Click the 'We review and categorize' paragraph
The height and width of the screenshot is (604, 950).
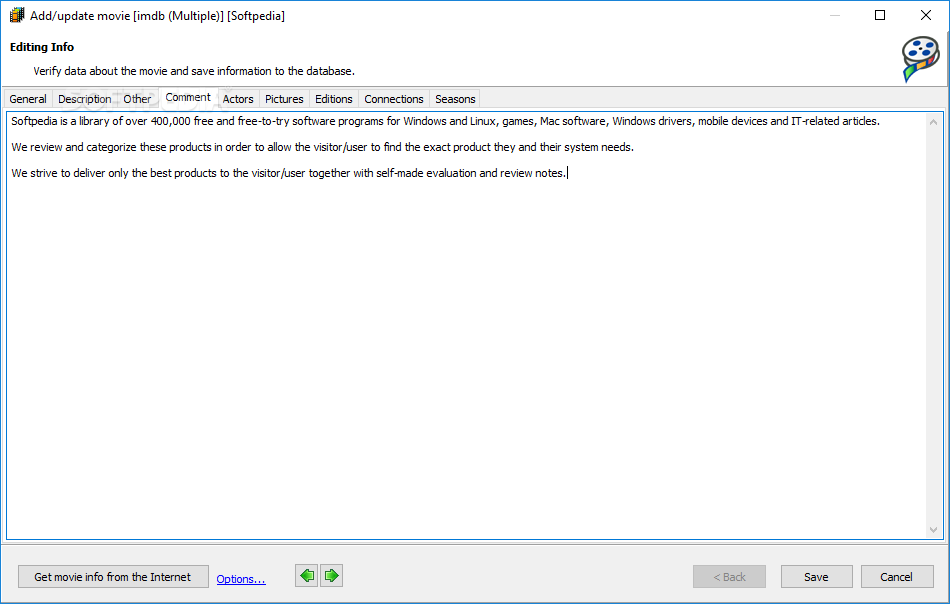pos(322,147)
